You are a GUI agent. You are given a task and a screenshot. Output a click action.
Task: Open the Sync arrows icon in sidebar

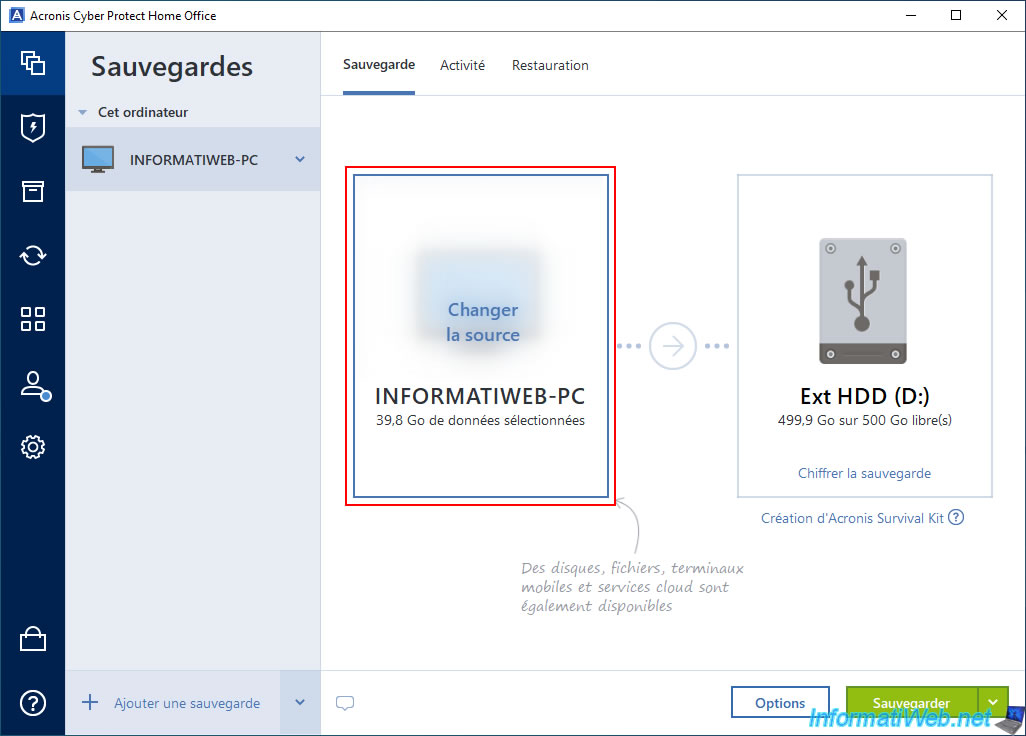pyautogui.click(x=33, y=255)
